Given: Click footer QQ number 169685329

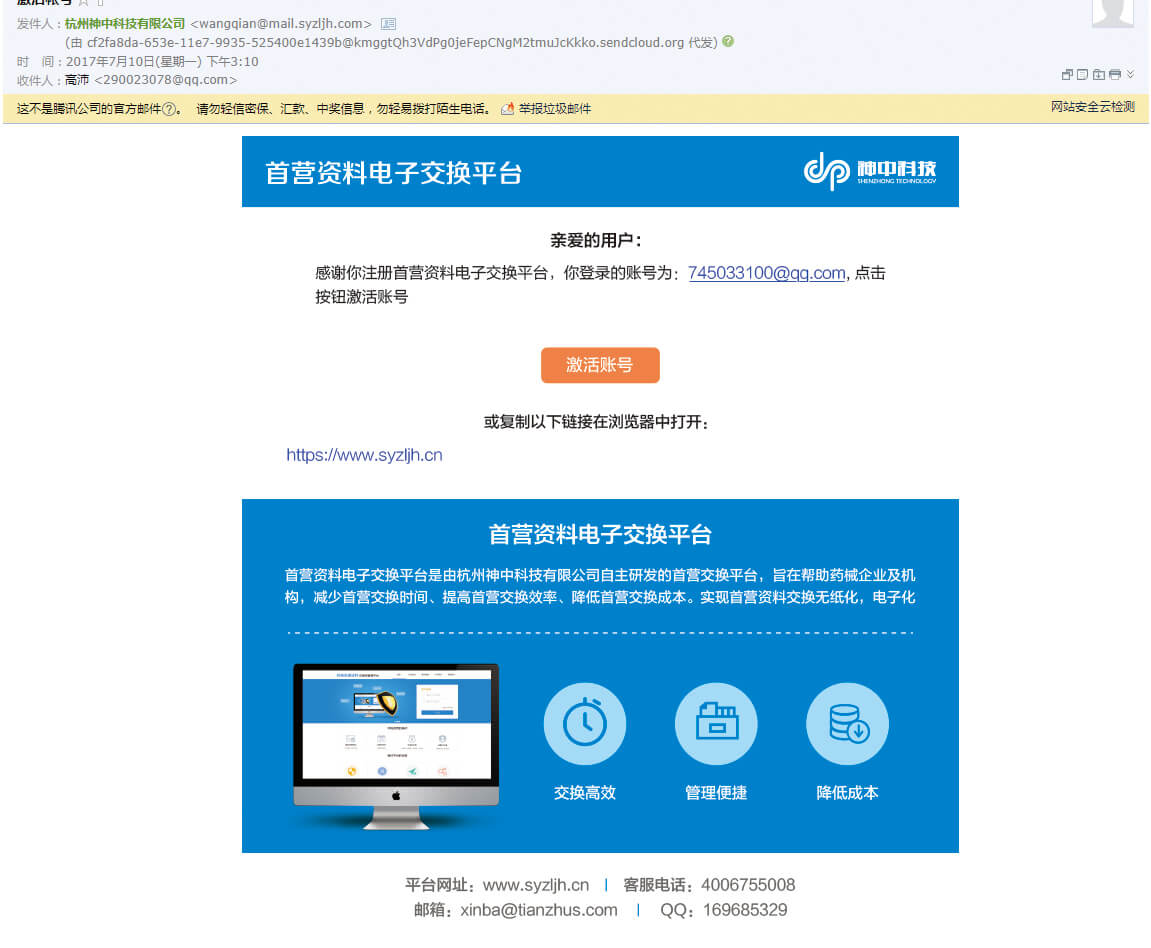Looking at the screenshot, I should [745, 910].
